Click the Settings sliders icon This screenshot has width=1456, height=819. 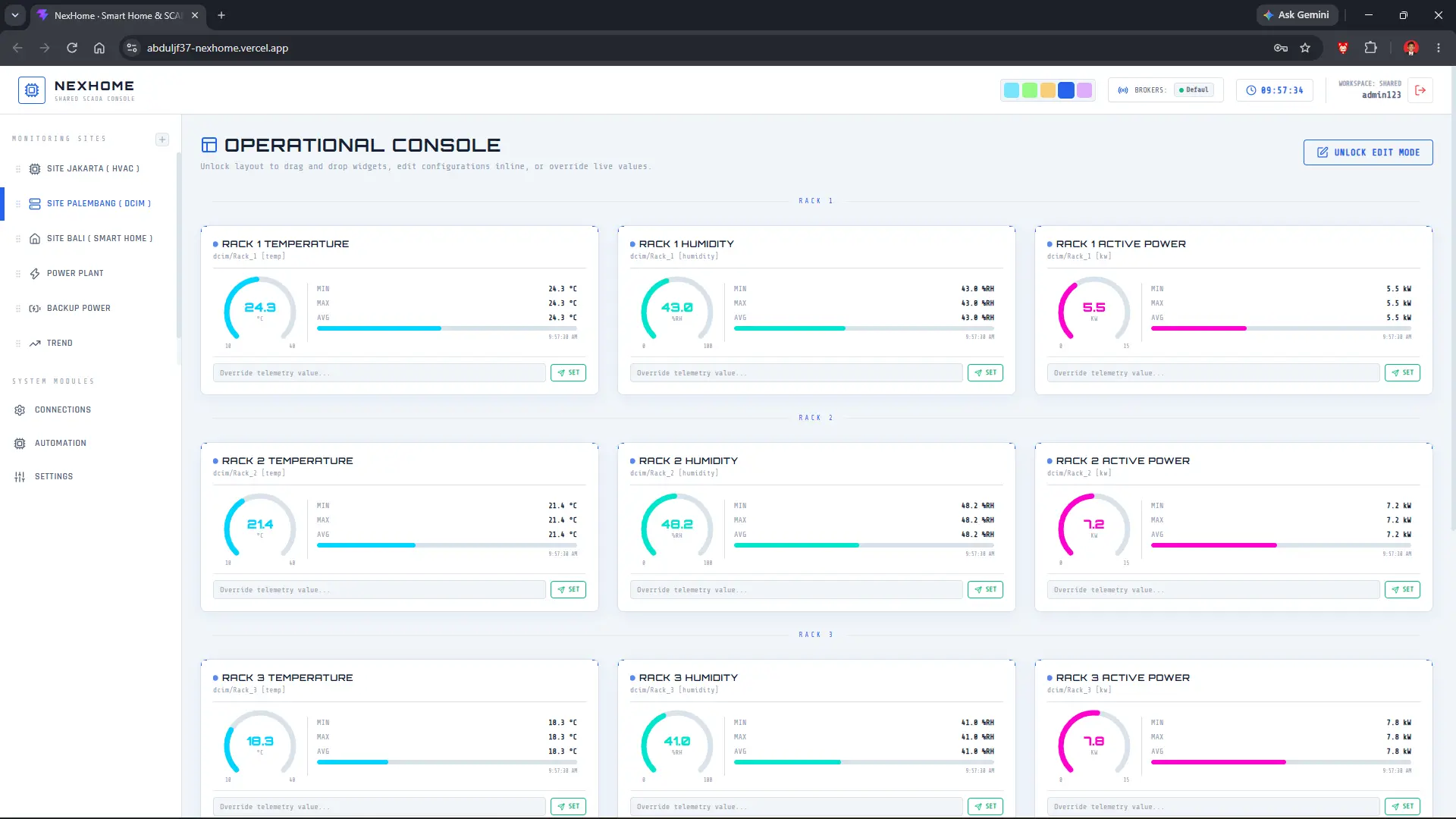click(20, 477)
